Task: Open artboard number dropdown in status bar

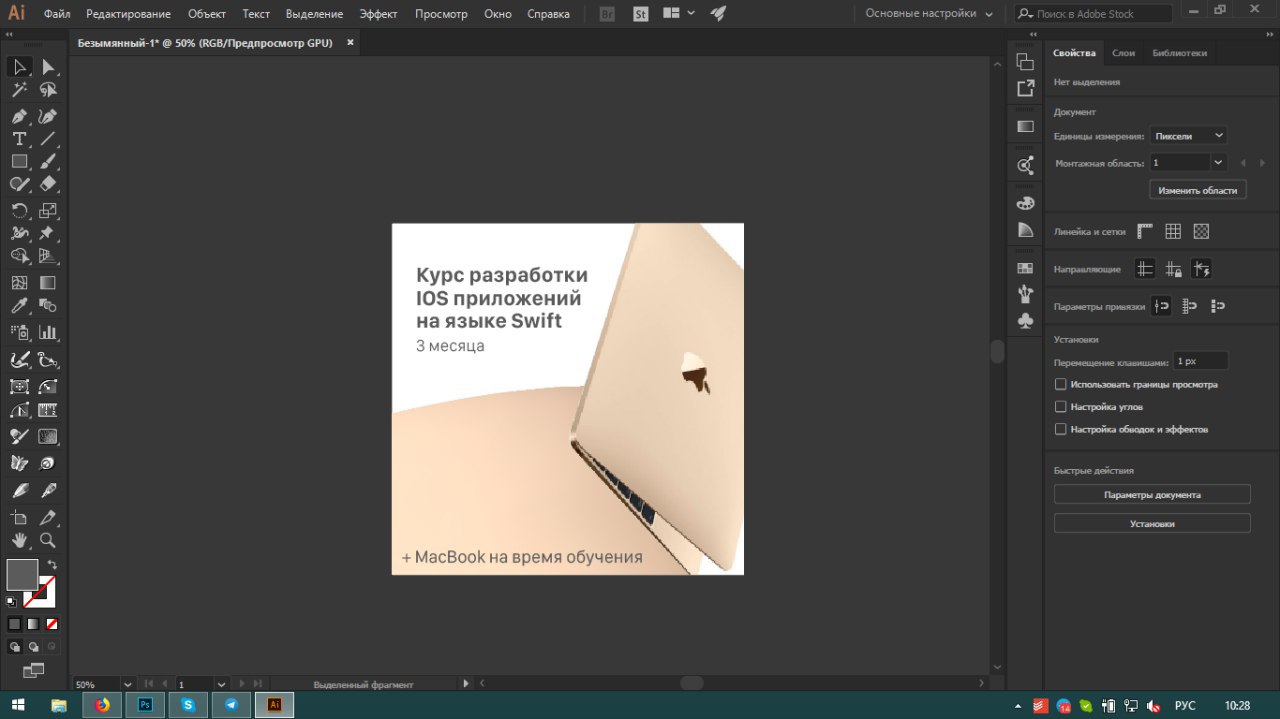Action: (x=222, y=685)
